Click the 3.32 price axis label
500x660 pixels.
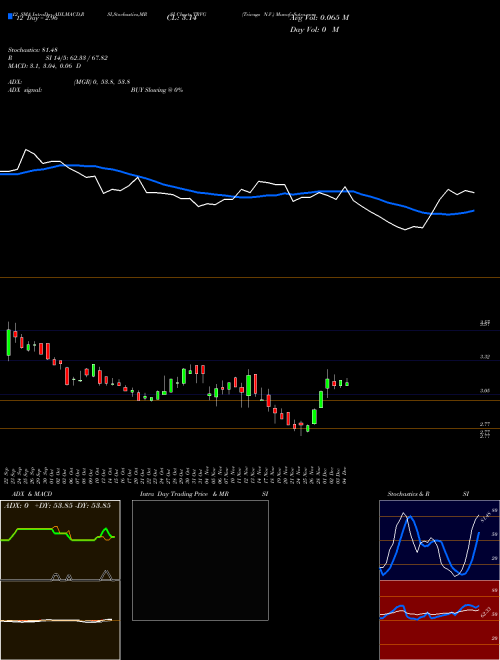(x=484, y=357)
